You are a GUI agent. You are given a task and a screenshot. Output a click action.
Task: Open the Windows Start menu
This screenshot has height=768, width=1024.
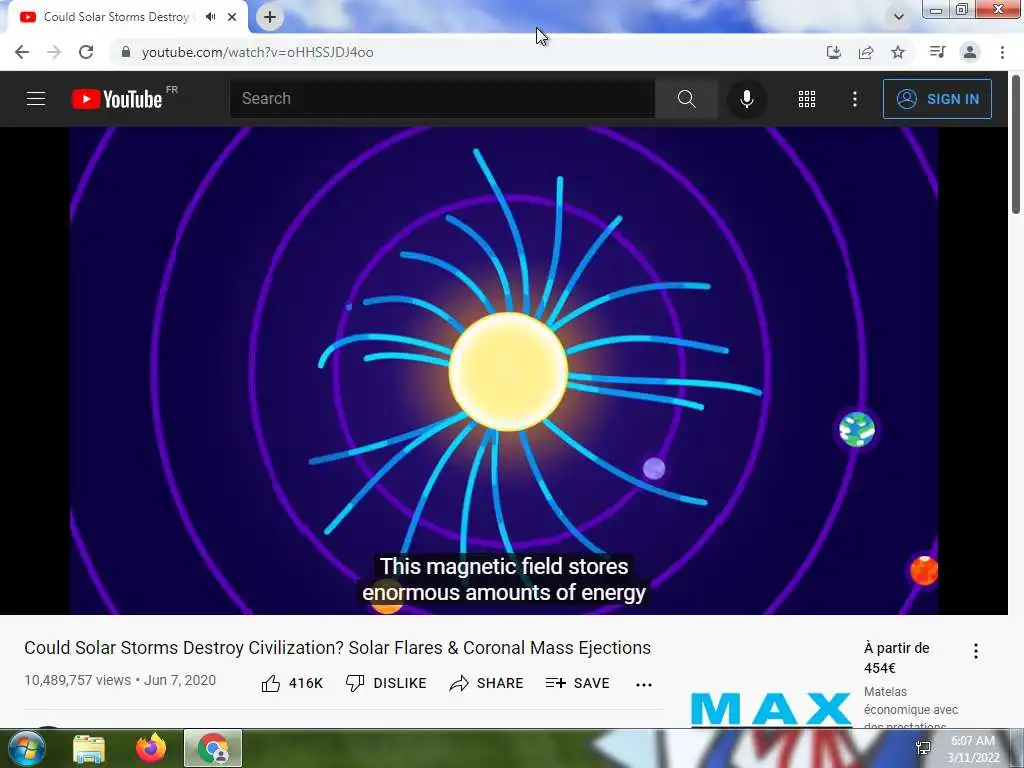coord(27,748)
